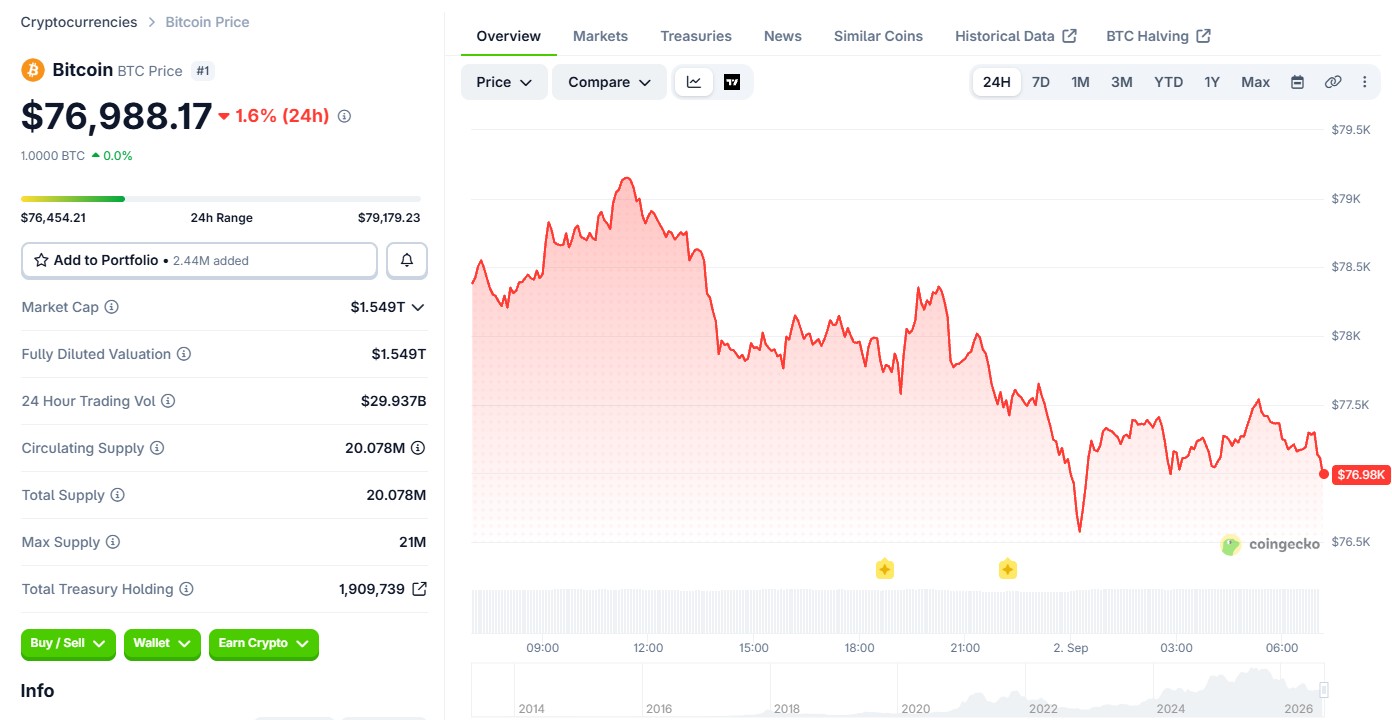
Task: Open the Buy / Sell dropdown
Action: [68, 644]
